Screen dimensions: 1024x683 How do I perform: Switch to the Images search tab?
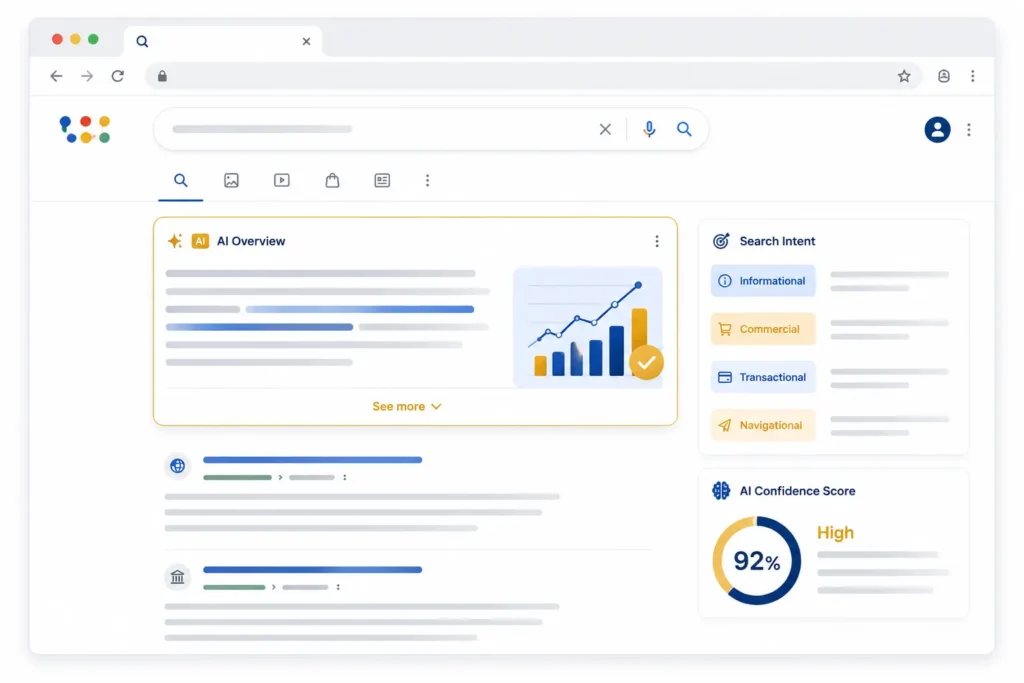[231, 180]
